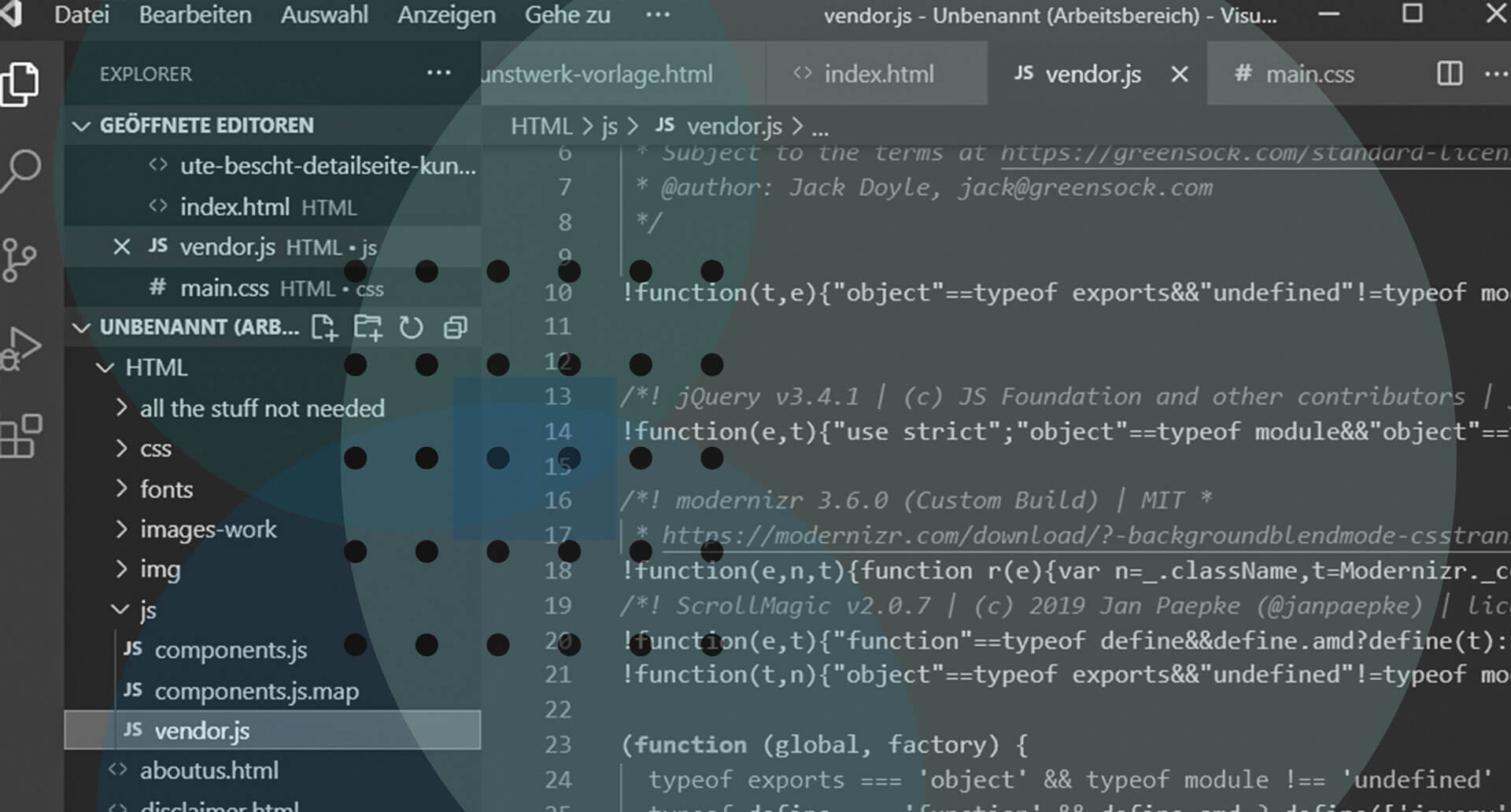
Task: Refresh the explorer tree
Action: 411,327
